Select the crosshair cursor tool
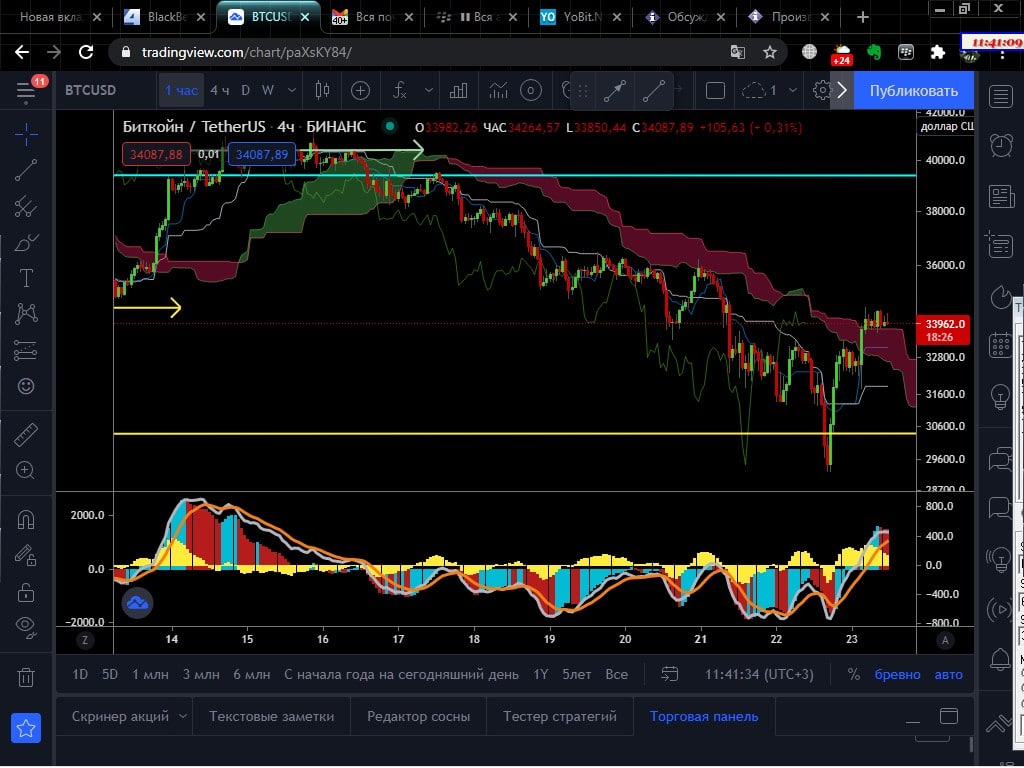This screenshot has width=1024, height=768. point(26,135)
